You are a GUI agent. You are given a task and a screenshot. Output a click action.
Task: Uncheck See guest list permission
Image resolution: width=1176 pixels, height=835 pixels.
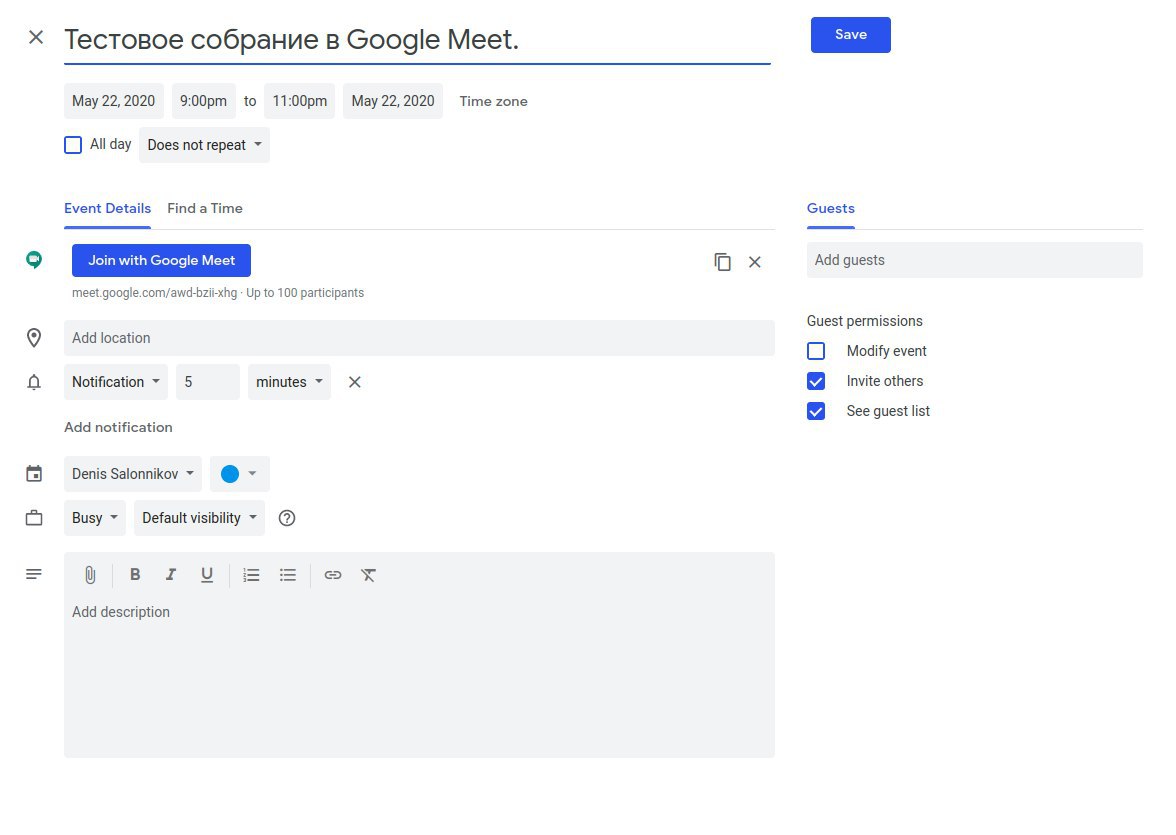816,411
